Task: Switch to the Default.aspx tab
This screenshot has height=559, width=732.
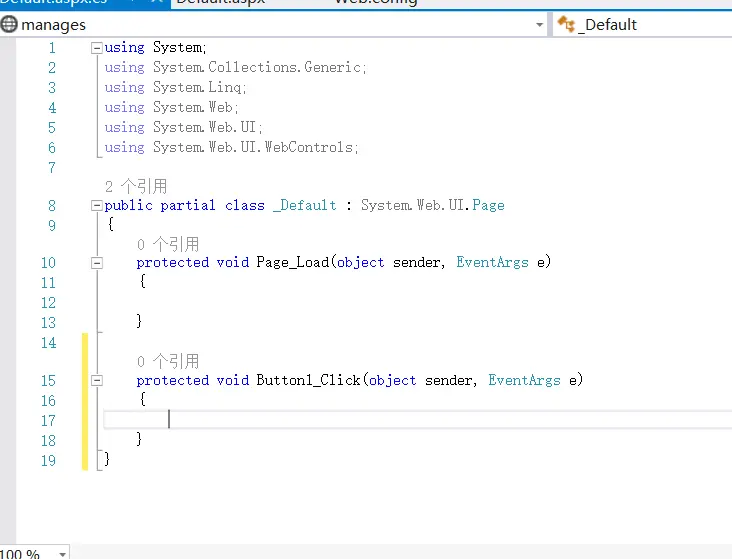Action: (221, 2)
